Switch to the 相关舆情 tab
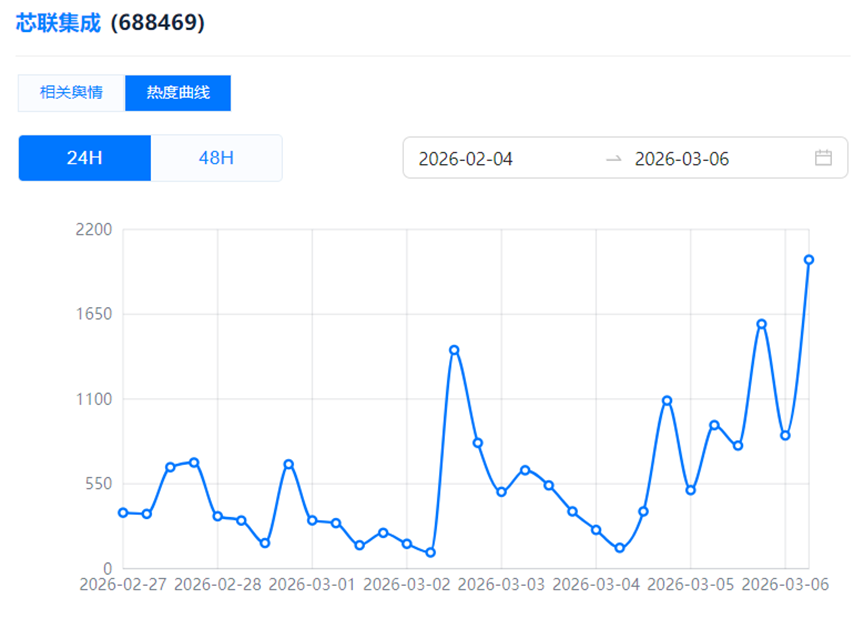This screenshot has width=864, height=619. click(71, 93)
